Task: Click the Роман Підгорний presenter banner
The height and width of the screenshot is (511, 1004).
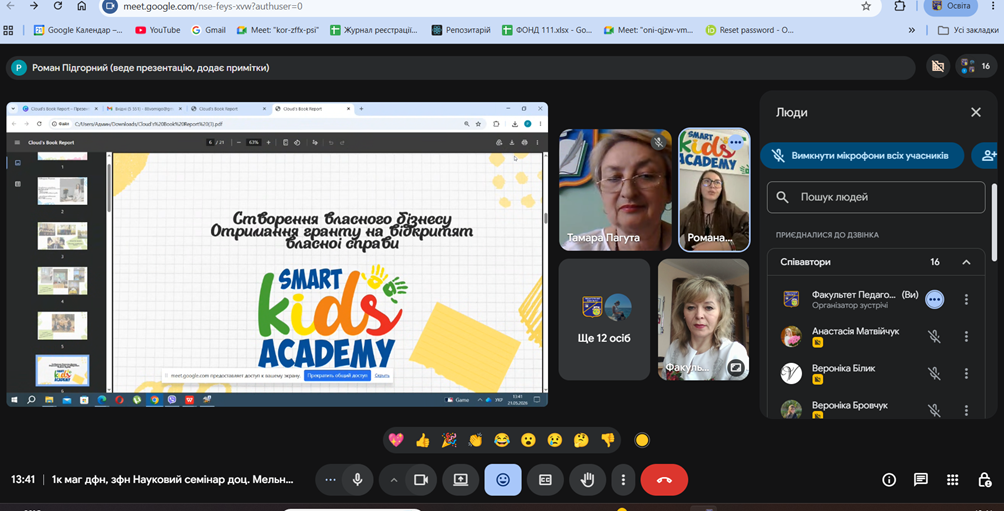Action: (x=460, y=67)
